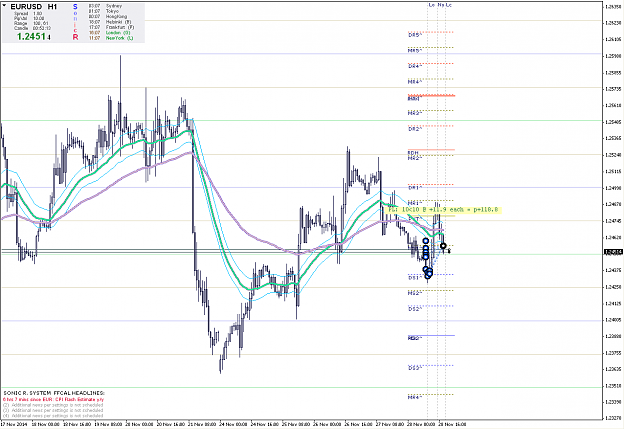Select the DS2 pivot level label

[415, 309]
